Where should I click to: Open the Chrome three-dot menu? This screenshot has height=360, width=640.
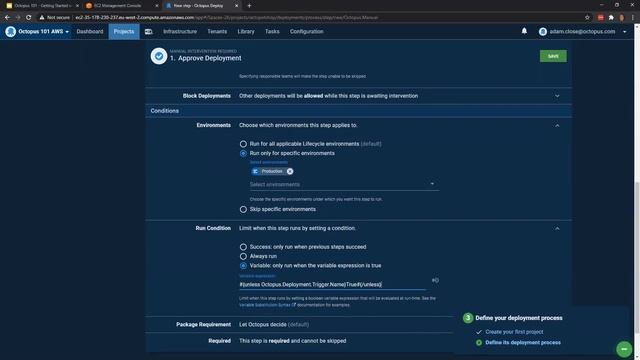[633, 18]
